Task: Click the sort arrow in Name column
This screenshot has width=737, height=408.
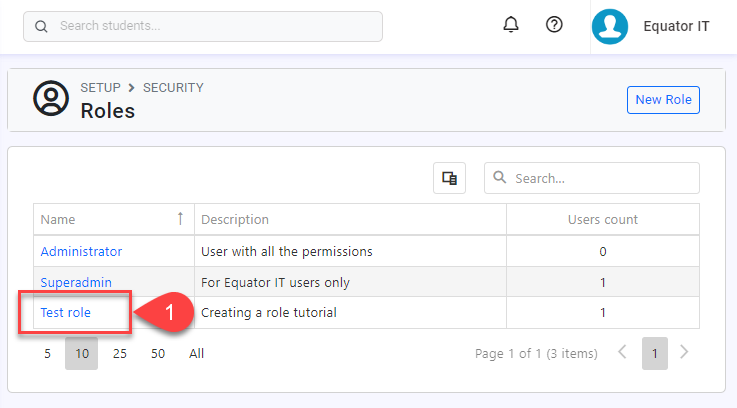Action: coord(180,219)
